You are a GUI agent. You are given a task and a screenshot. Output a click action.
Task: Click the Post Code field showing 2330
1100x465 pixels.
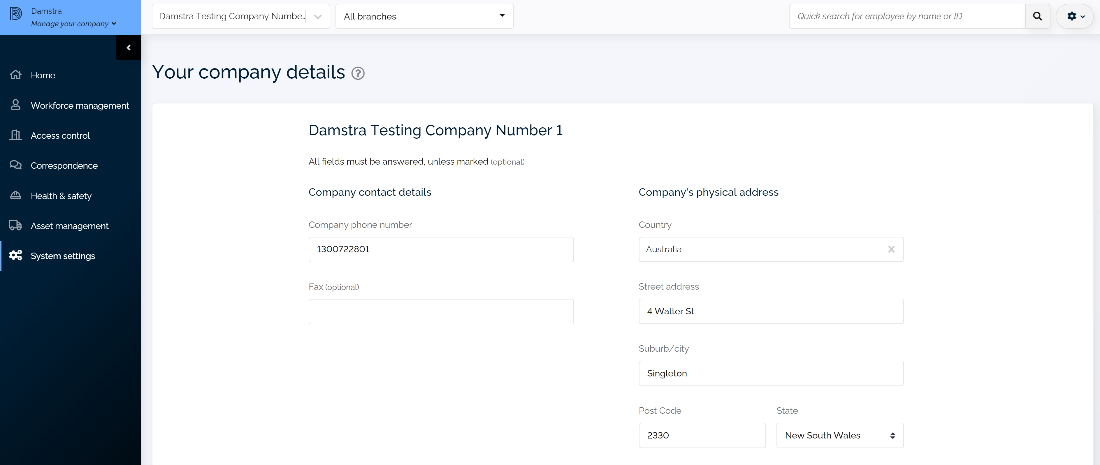click(x=702, y=435)
